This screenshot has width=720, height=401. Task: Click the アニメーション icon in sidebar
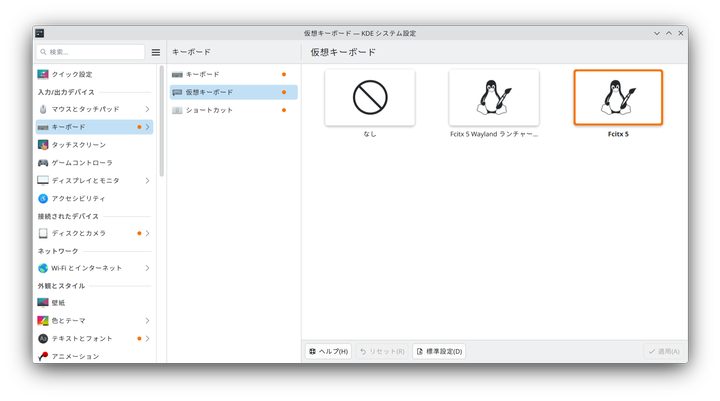click(43, 356)
